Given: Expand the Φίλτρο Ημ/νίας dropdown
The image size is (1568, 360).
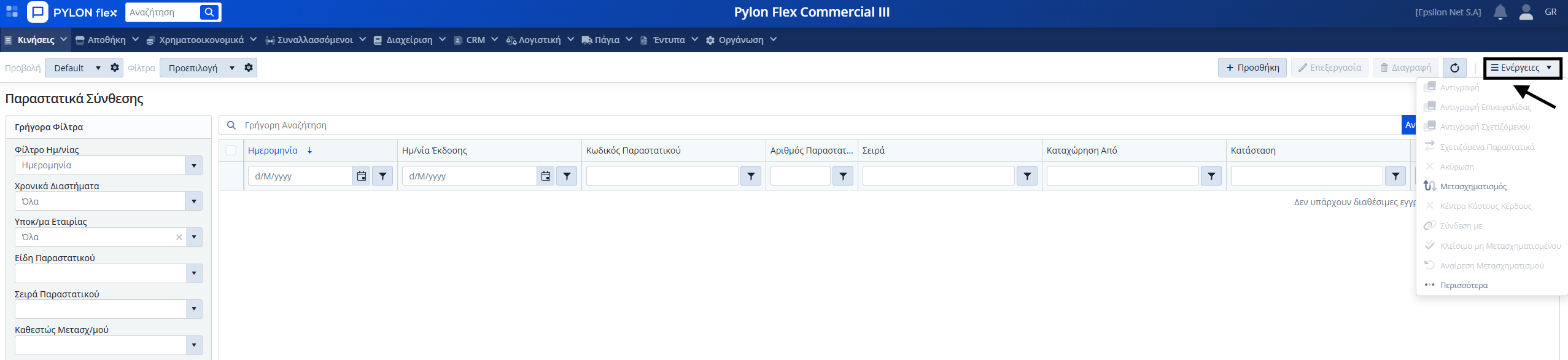Looking at the screenshot, I should coord(194,165).
